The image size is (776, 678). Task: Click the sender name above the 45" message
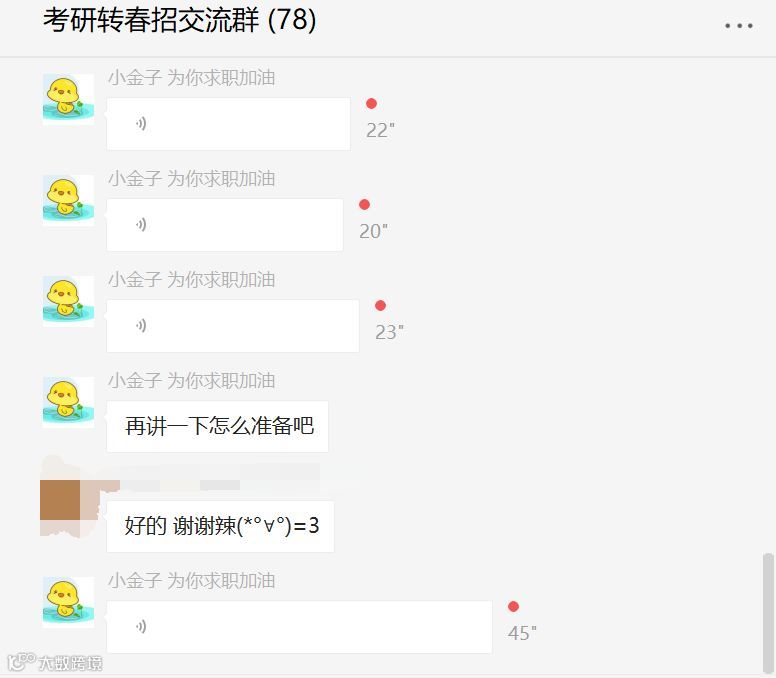pos(192,581)
